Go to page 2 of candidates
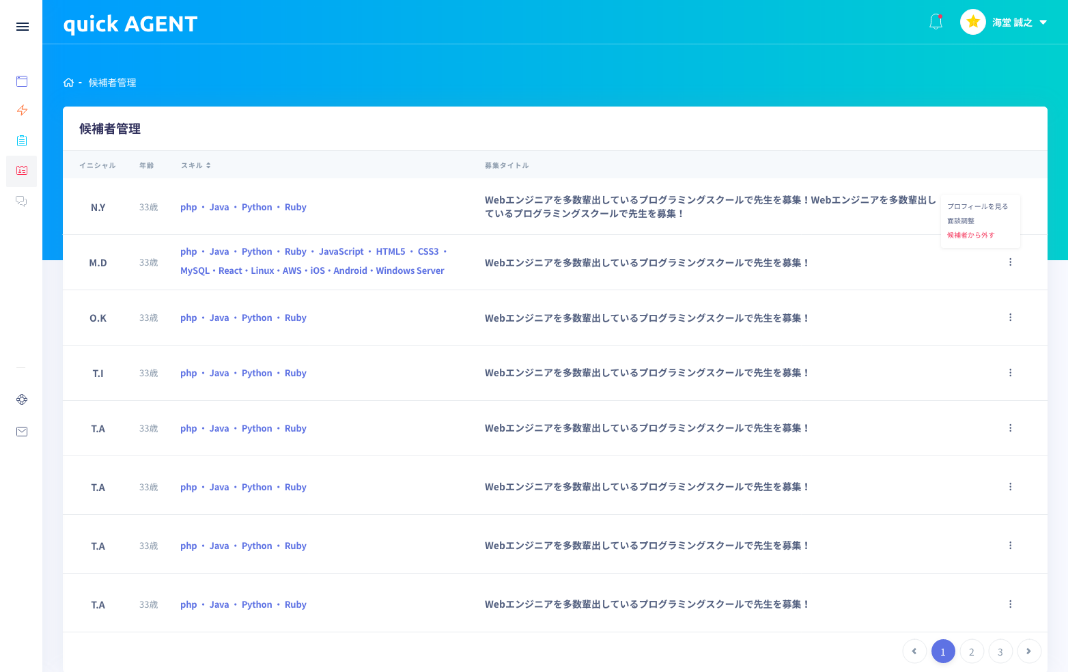The height and width of the screenshot is (672, 1068). [971, 652]
